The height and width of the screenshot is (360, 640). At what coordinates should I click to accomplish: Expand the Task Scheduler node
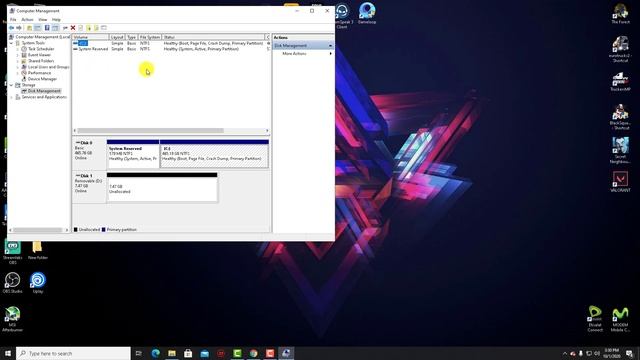(x=18, y=49)
